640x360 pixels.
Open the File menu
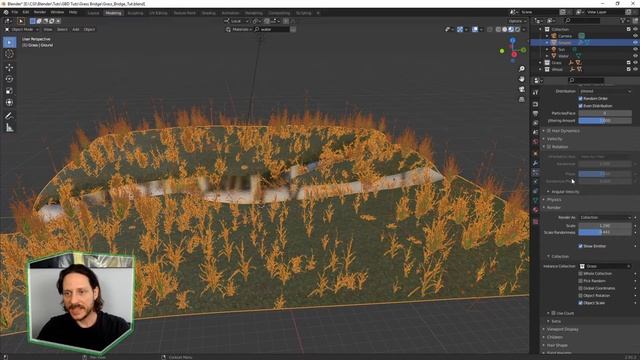pyautogui.click(x=15, y=12)
